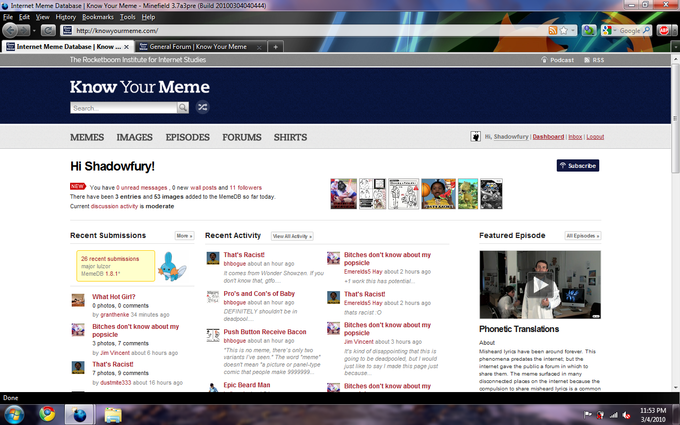Open the Windows Start orb
The image size is (680, 425).
point(14,414)
